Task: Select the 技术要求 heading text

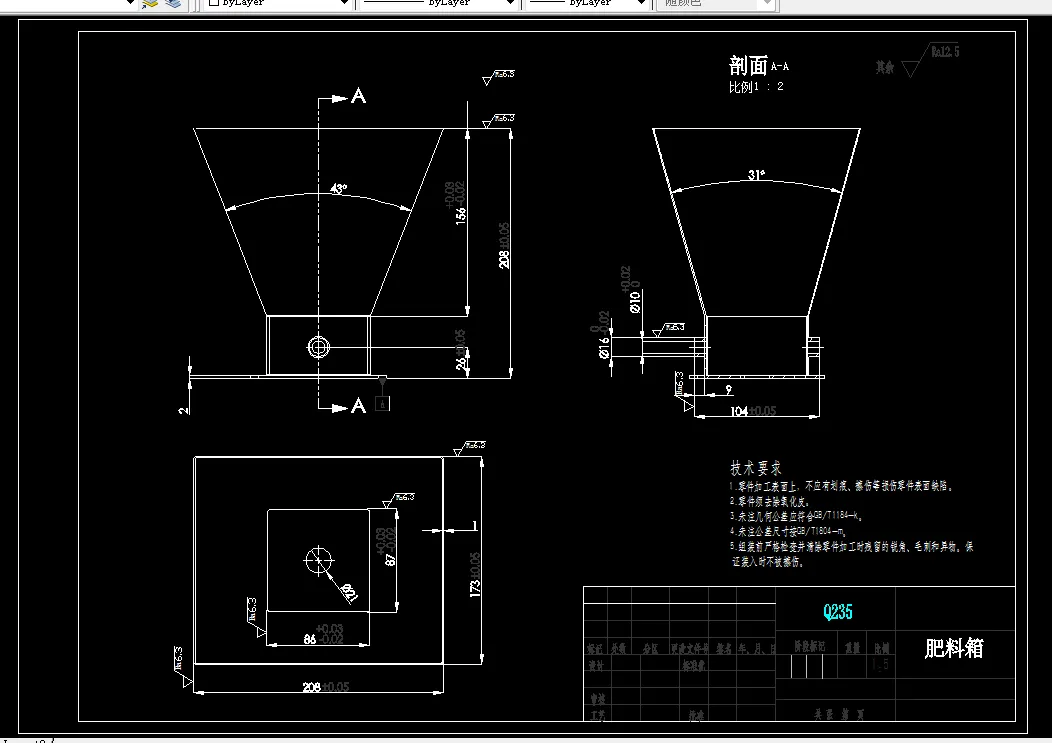Action: [755, 468]
